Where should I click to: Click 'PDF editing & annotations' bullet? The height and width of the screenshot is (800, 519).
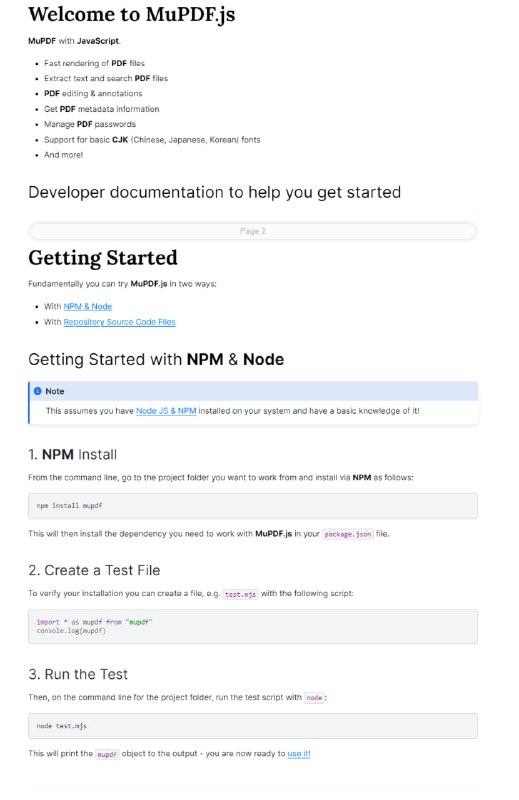[x=93, y=94]
